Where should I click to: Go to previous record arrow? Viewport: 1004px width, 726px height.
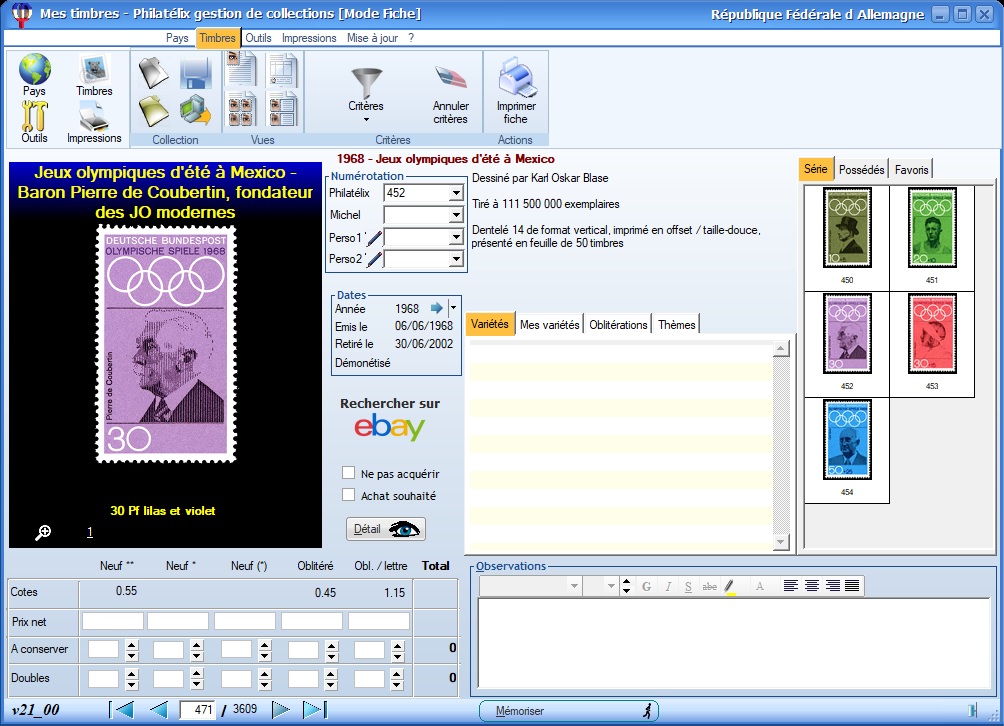(158, 709)
